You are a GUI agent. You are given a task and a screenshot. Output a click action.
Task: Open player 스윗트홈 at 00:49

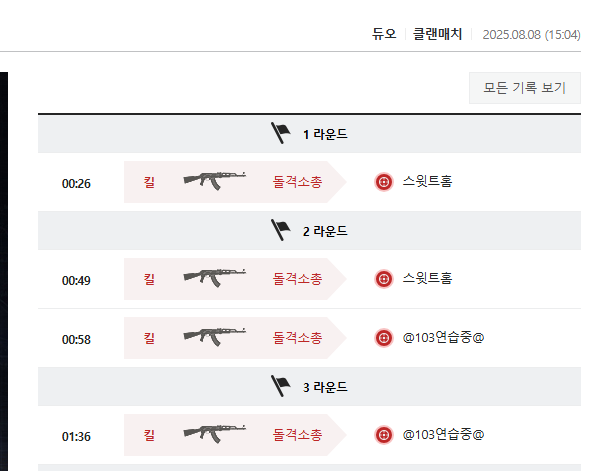(x=427, y=279)
